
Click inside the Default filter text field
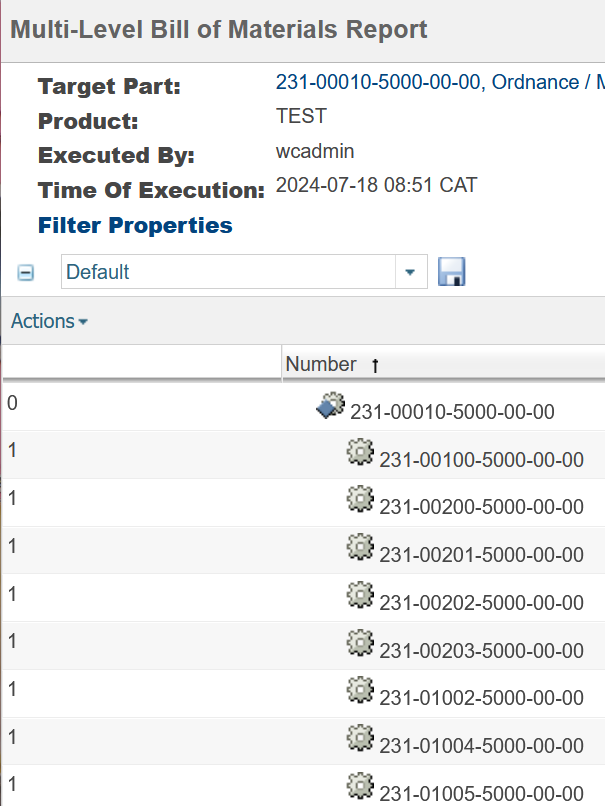click(x=200, y=271)
